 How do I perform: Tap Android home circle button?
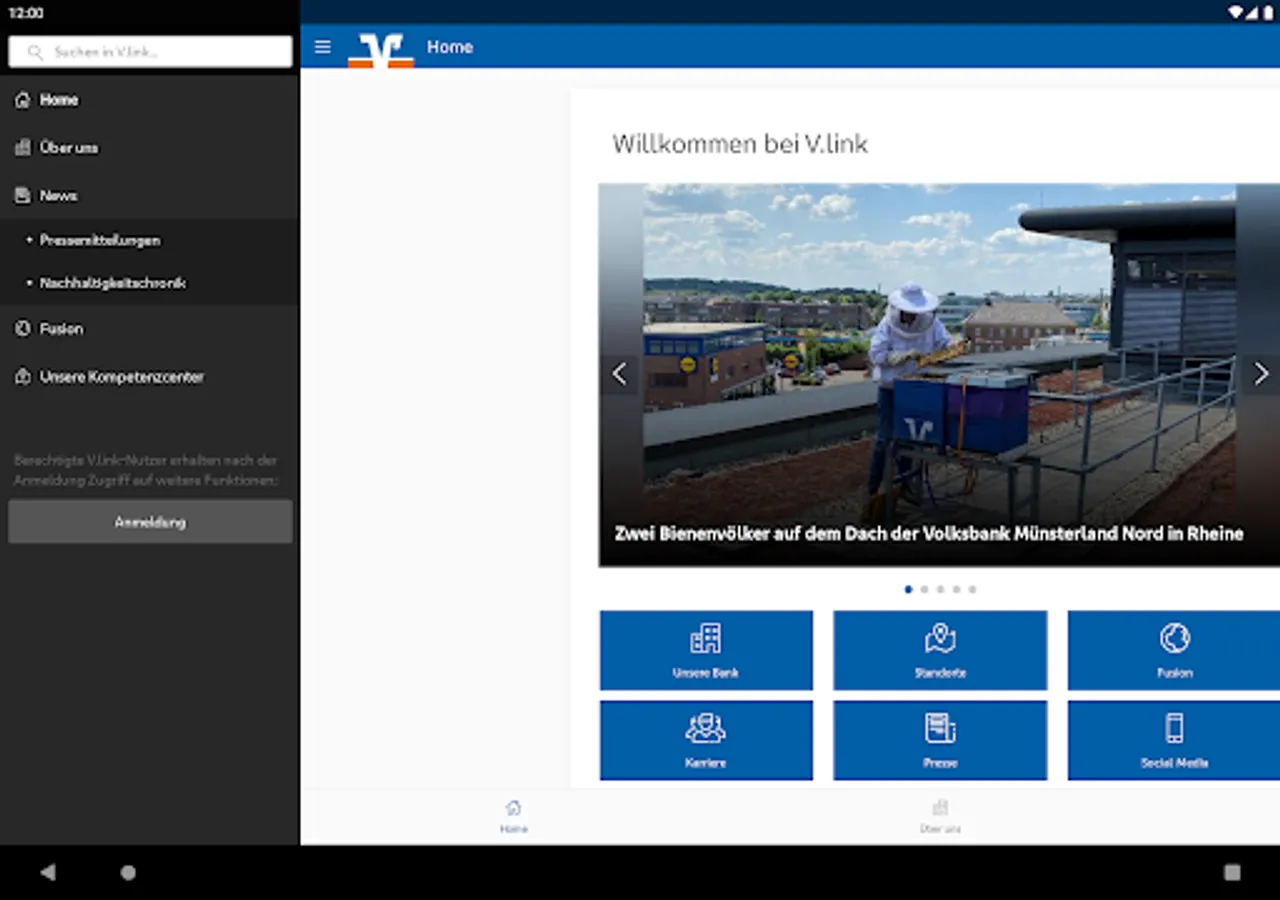tap(128, 872)
